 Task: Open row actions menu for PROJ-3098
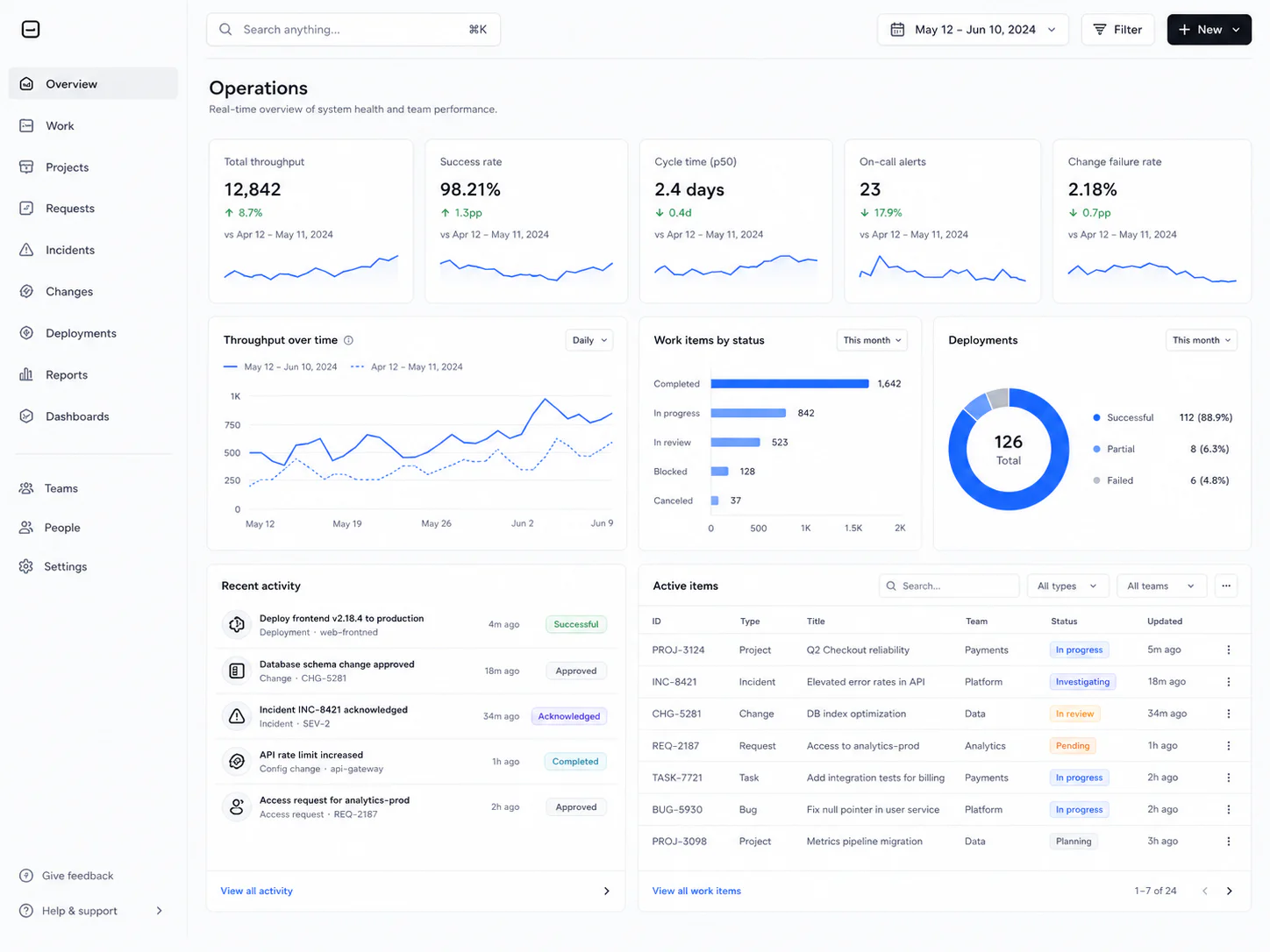click(1229, 842)
